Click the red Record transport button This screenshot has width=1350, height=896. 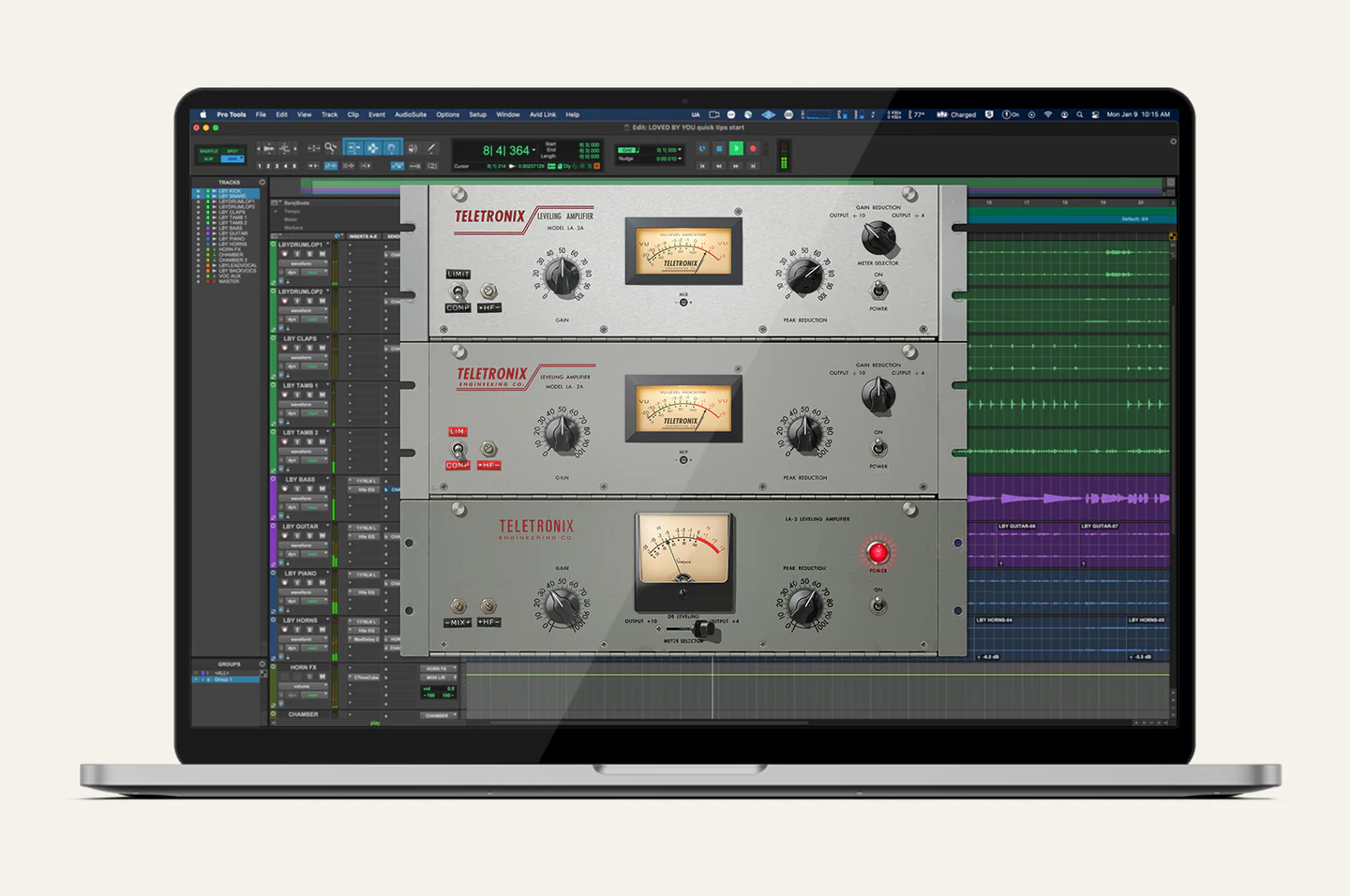click(753, 149)
